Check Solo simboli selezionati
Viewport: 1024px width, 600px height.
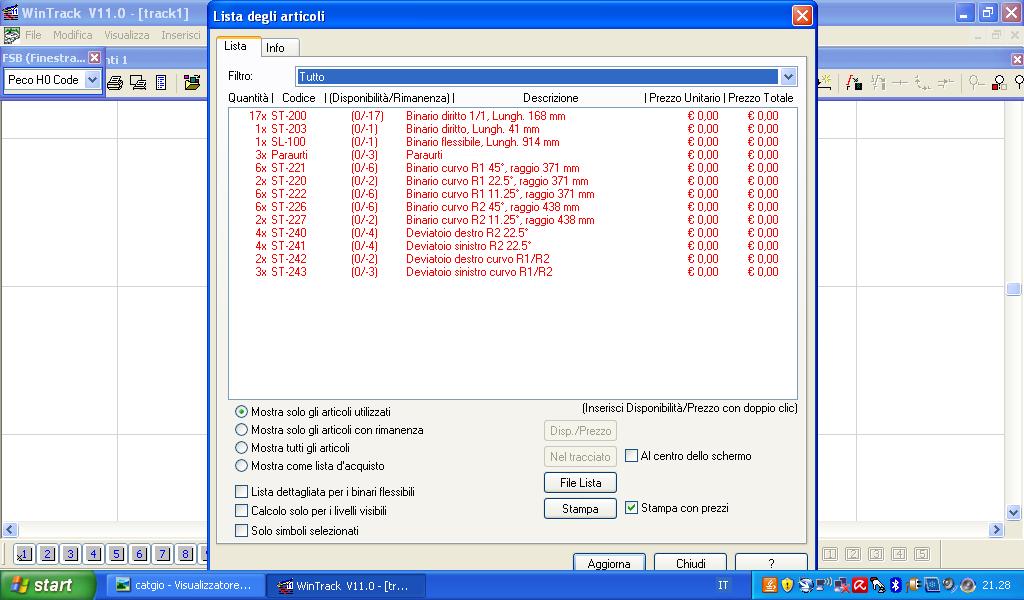coord(242,531)
